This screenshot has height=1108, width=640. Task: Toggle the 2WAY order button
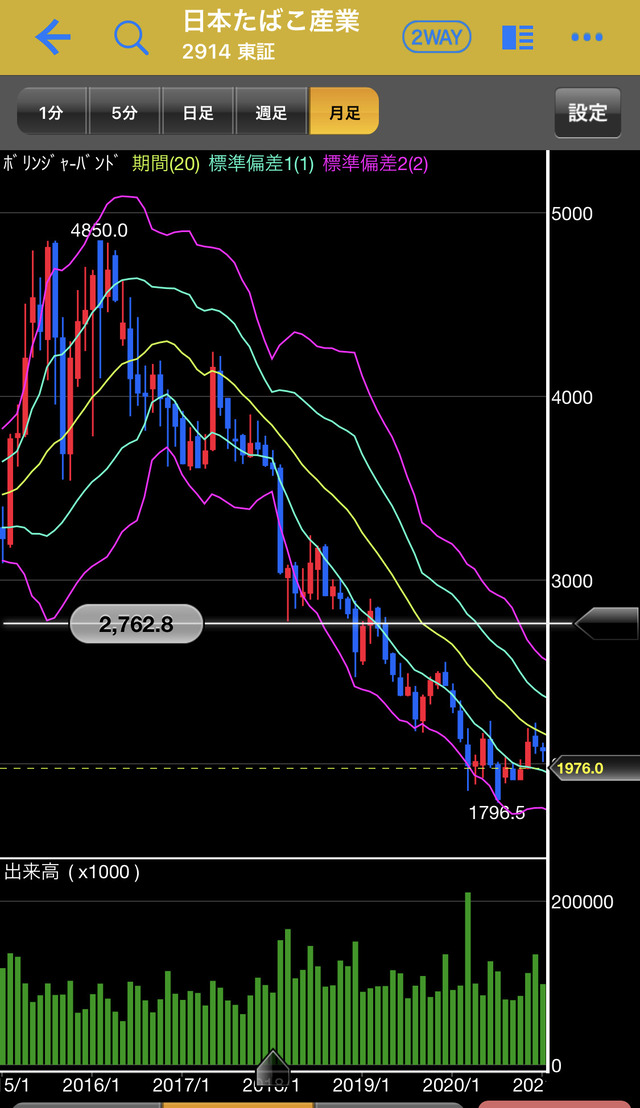pyautogui.click(x=437, y=37)
